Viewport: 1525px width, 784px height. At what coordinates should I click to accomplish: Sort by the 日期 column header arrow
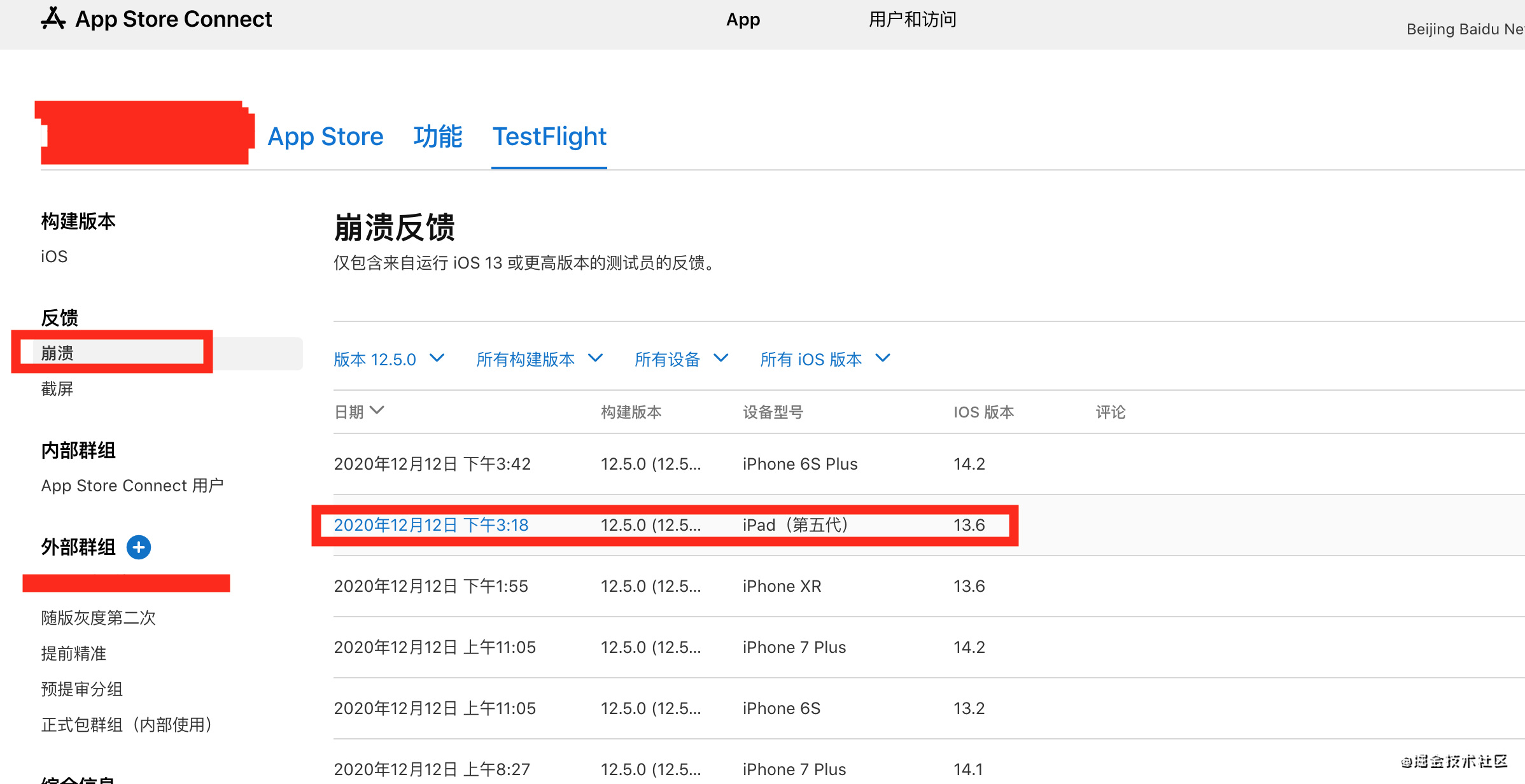pyautogui.click(x=377, y=411)
